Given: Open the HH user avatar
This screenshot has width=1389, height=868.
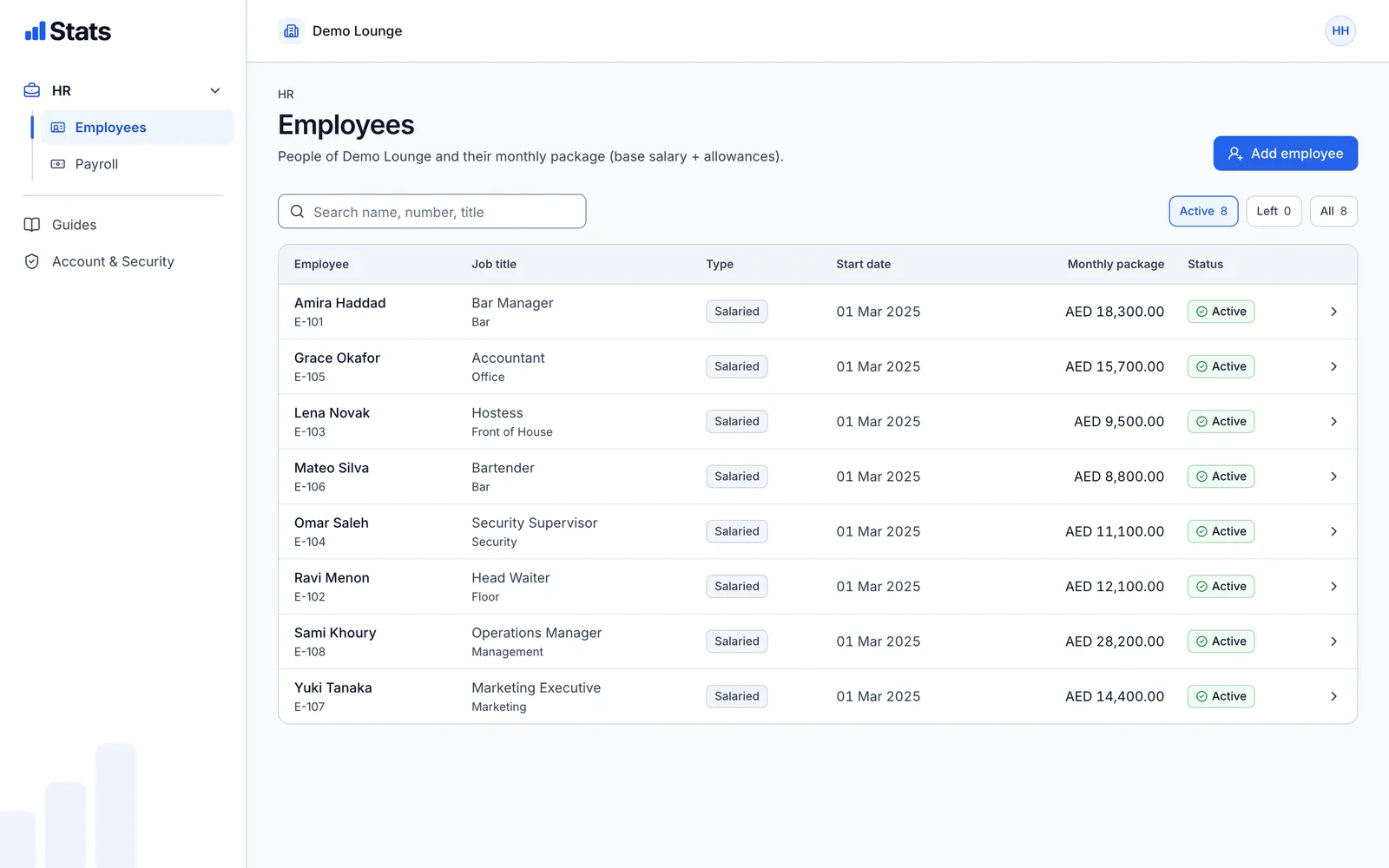Looking at the screenshot, I should [x=1340, y=31].
